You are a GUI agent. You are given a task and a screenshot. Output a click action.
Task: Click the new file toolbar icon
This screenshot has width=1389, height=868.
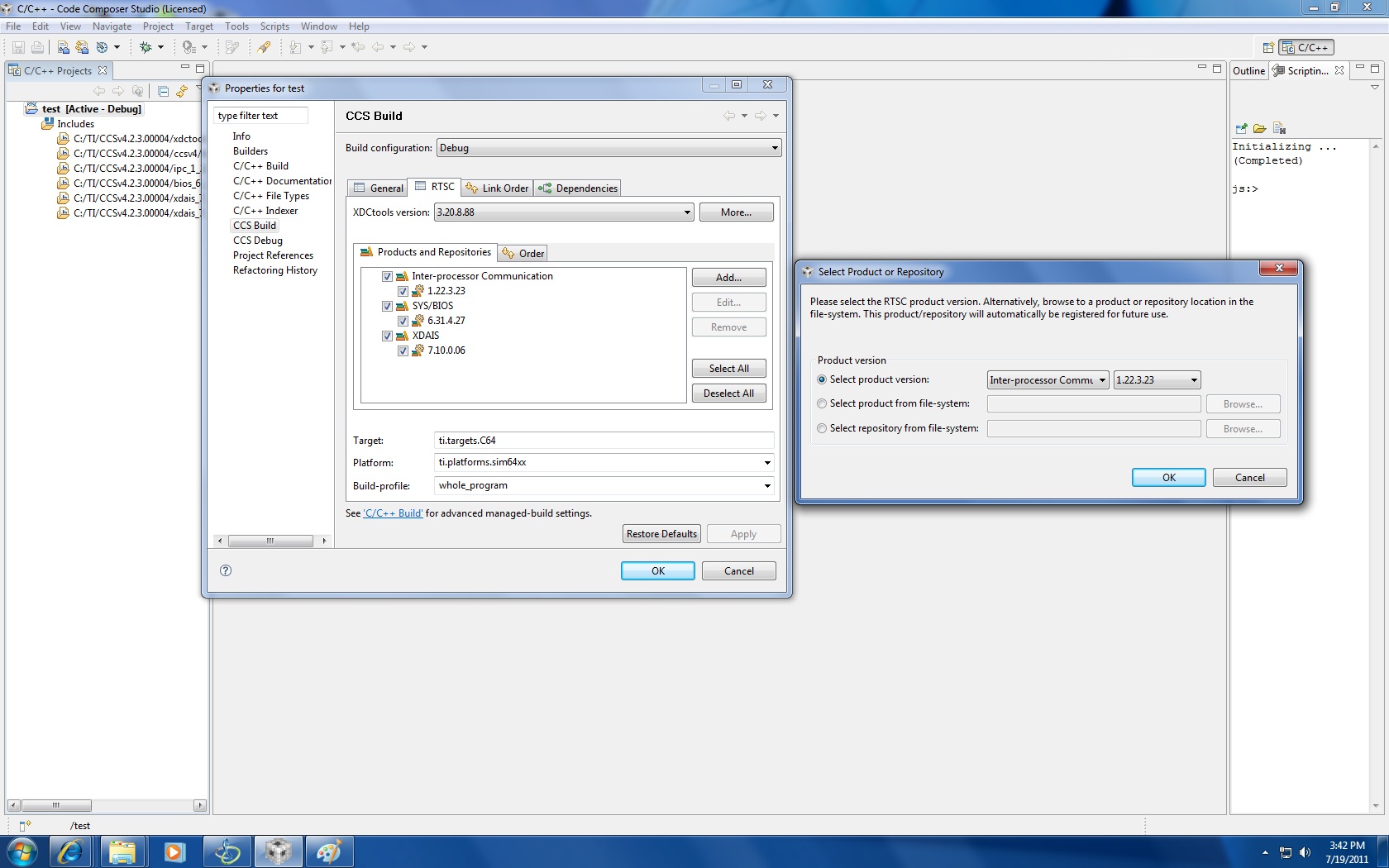pos(63,47)
